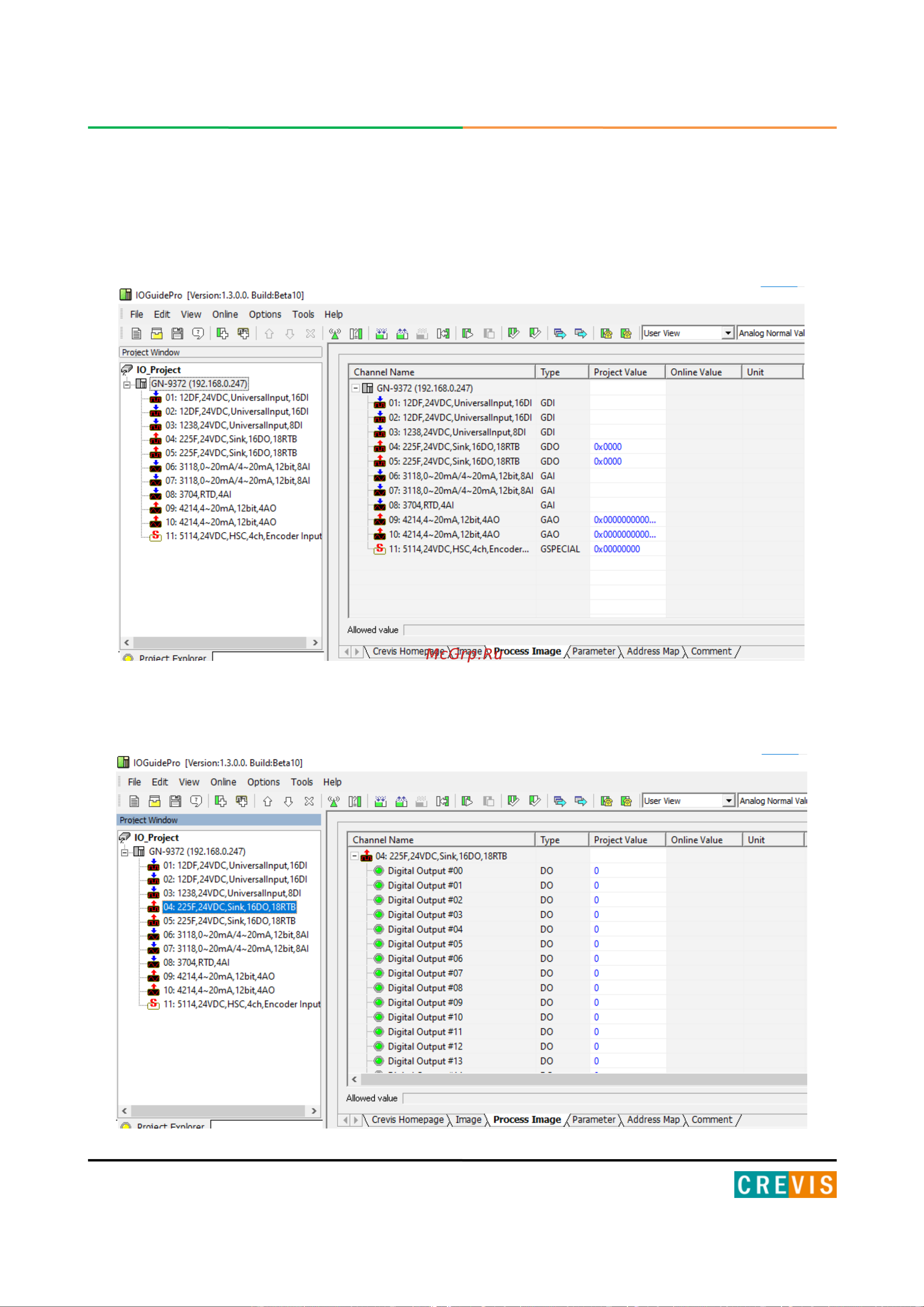Open the User View dropdown in lower window
Image resolution: width=924 pixels, height=1307 pixels.
[728, 801]
